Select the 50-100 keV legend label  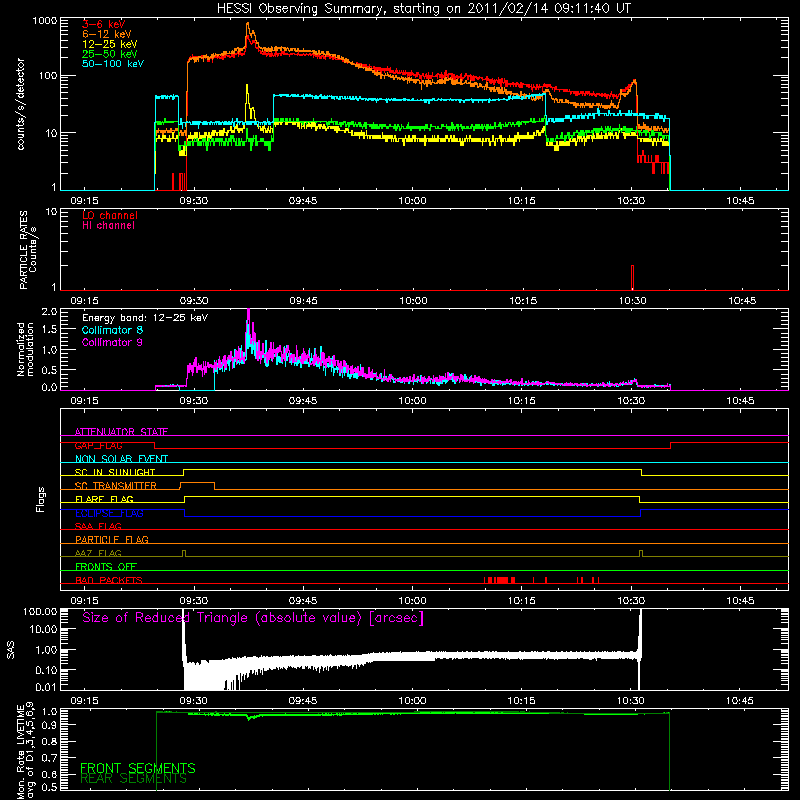[x=113, y=64]
